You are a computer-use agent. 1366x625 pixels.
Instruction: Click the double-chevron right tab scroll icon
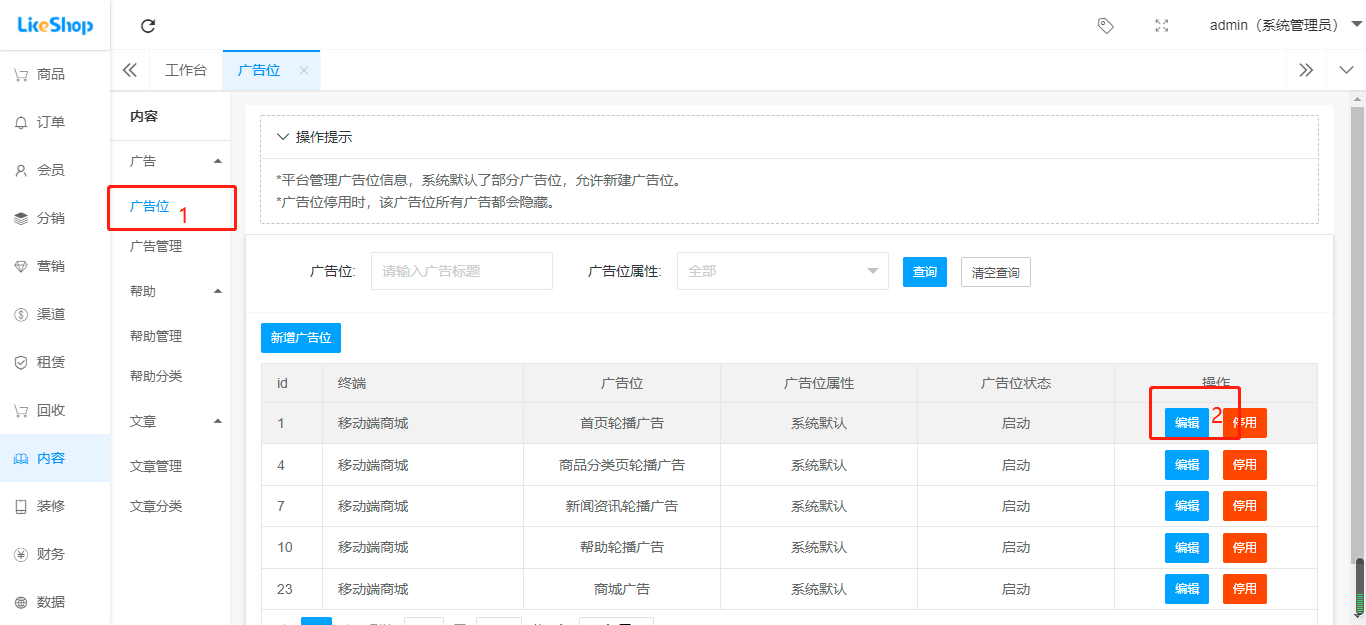point(1306,70)
